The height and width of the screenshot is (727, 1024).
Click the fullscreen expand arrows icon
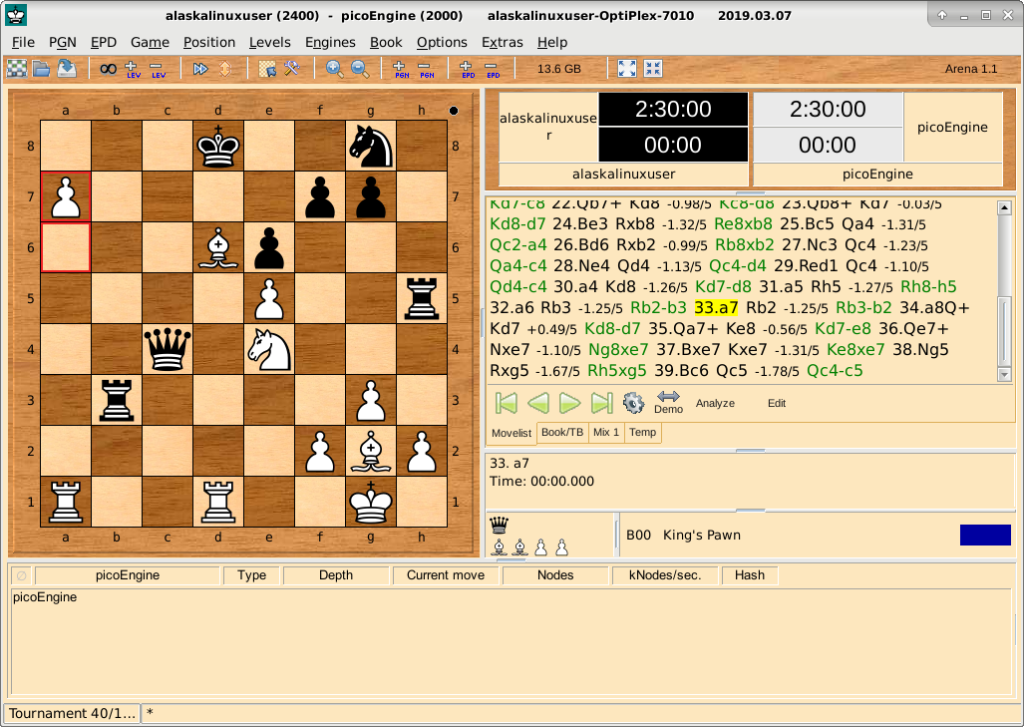point(627,69)
